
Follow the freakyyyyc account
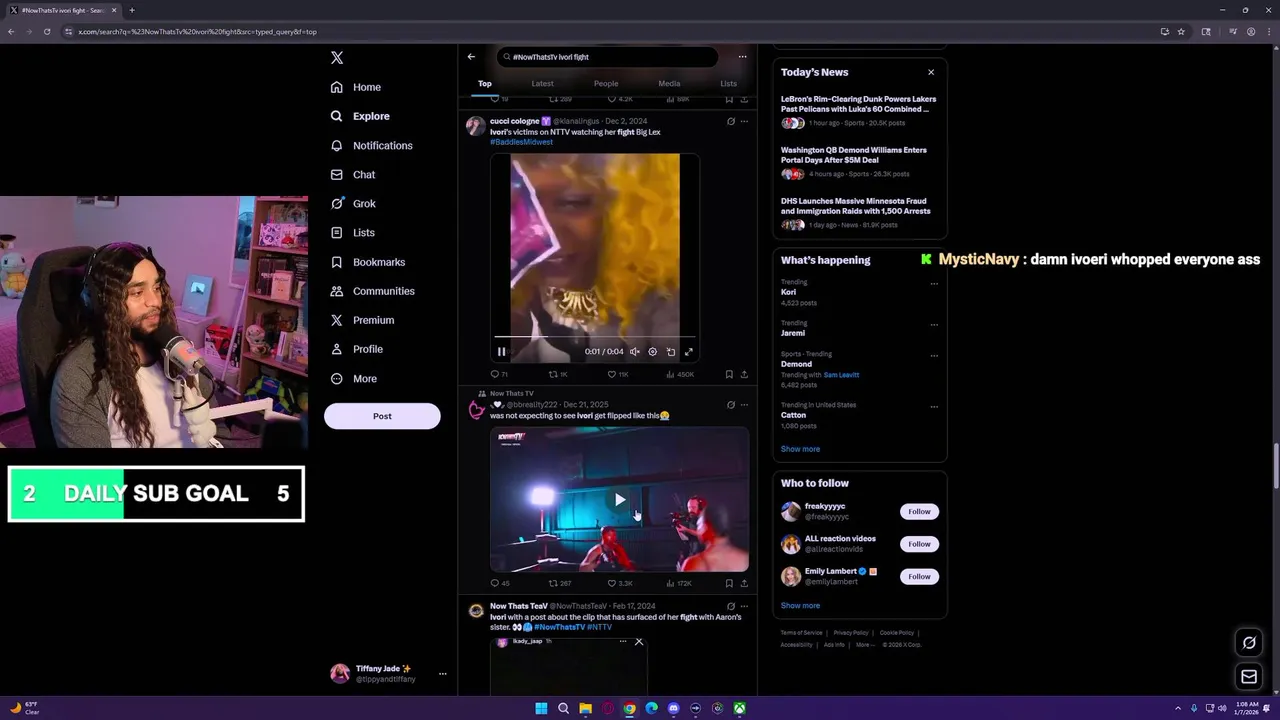coord(919,512)
